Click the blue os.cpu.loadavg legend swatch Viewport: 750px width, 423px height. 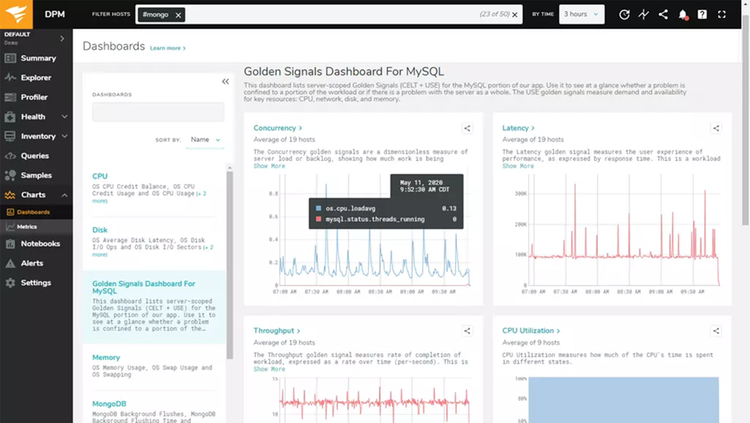(319, 209)
